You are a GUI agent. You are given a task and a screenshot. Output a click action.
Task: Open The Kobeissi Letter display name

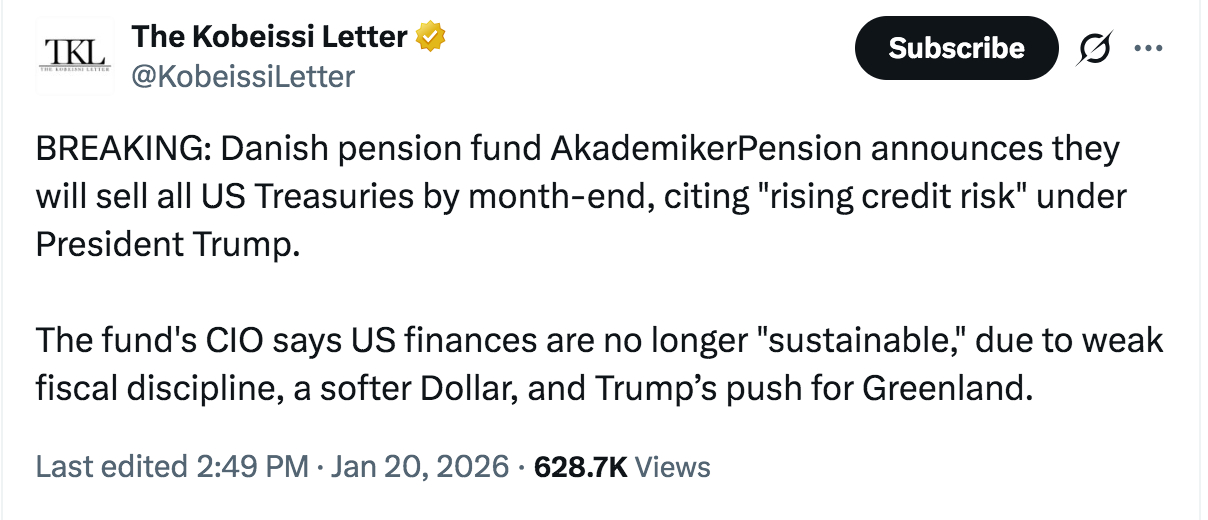(270, 38)
